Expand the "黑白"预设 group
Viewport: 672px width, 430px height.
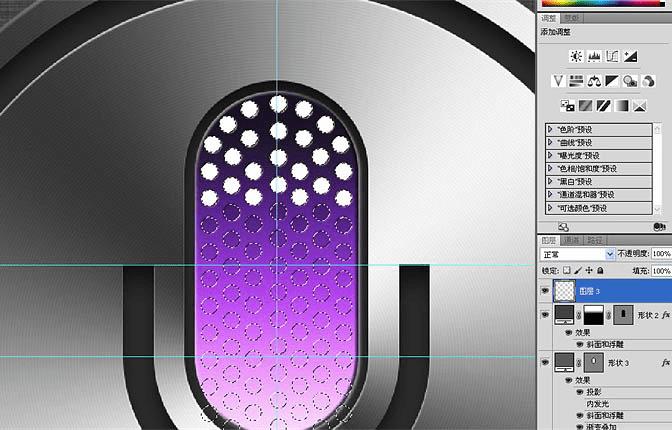point(550,181)
